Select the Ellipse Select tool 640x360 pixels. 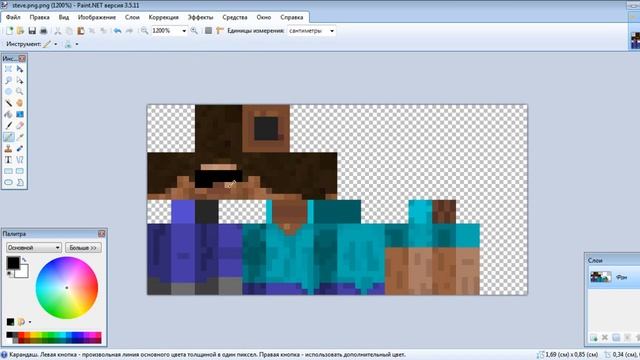[x=8, y=91]
